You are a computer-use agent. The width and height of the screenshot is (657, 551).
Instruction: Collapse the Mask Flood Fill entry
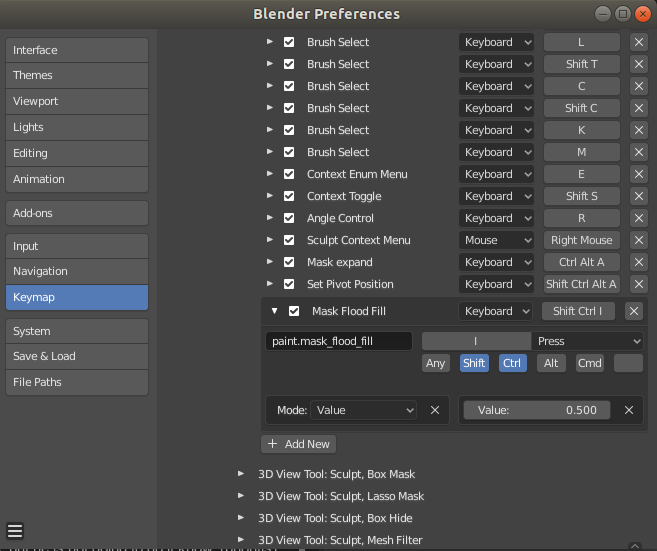(x=274, y=311)
